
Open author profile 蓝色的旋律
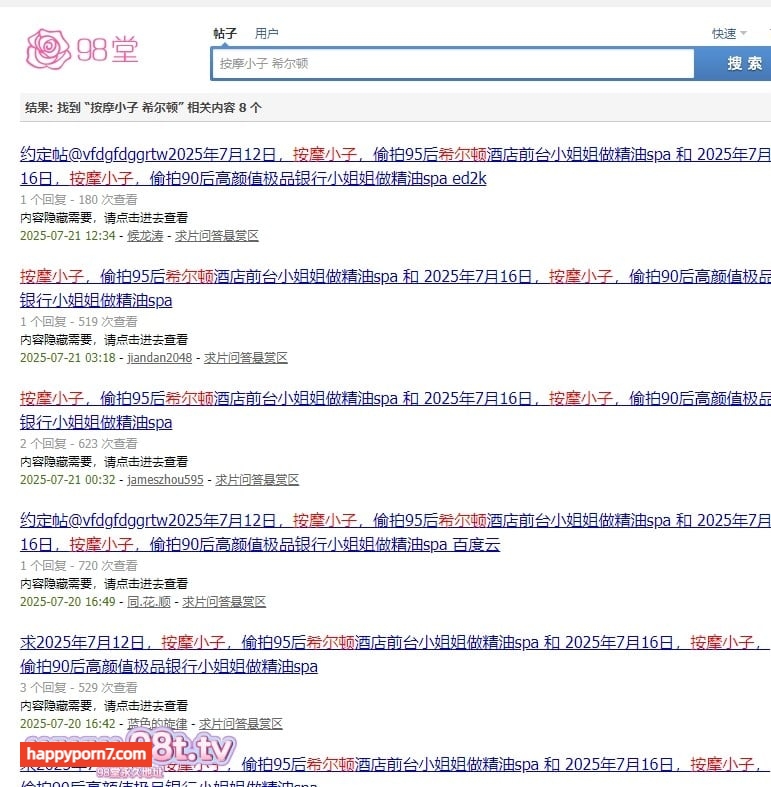tap(157, 724)
